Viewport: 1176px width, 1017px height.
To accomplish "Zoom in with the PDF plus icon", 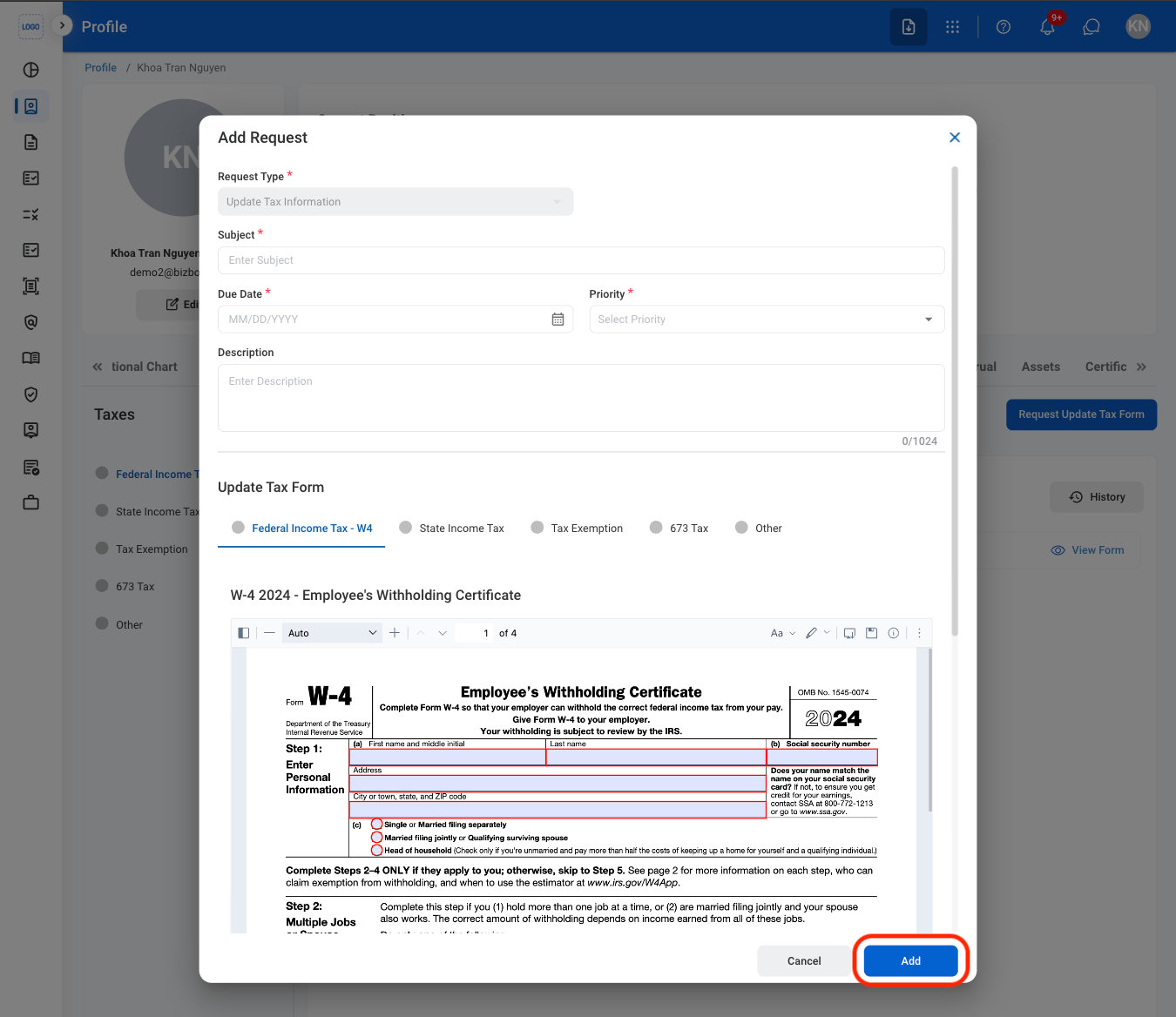I will [x=395, y=633].
